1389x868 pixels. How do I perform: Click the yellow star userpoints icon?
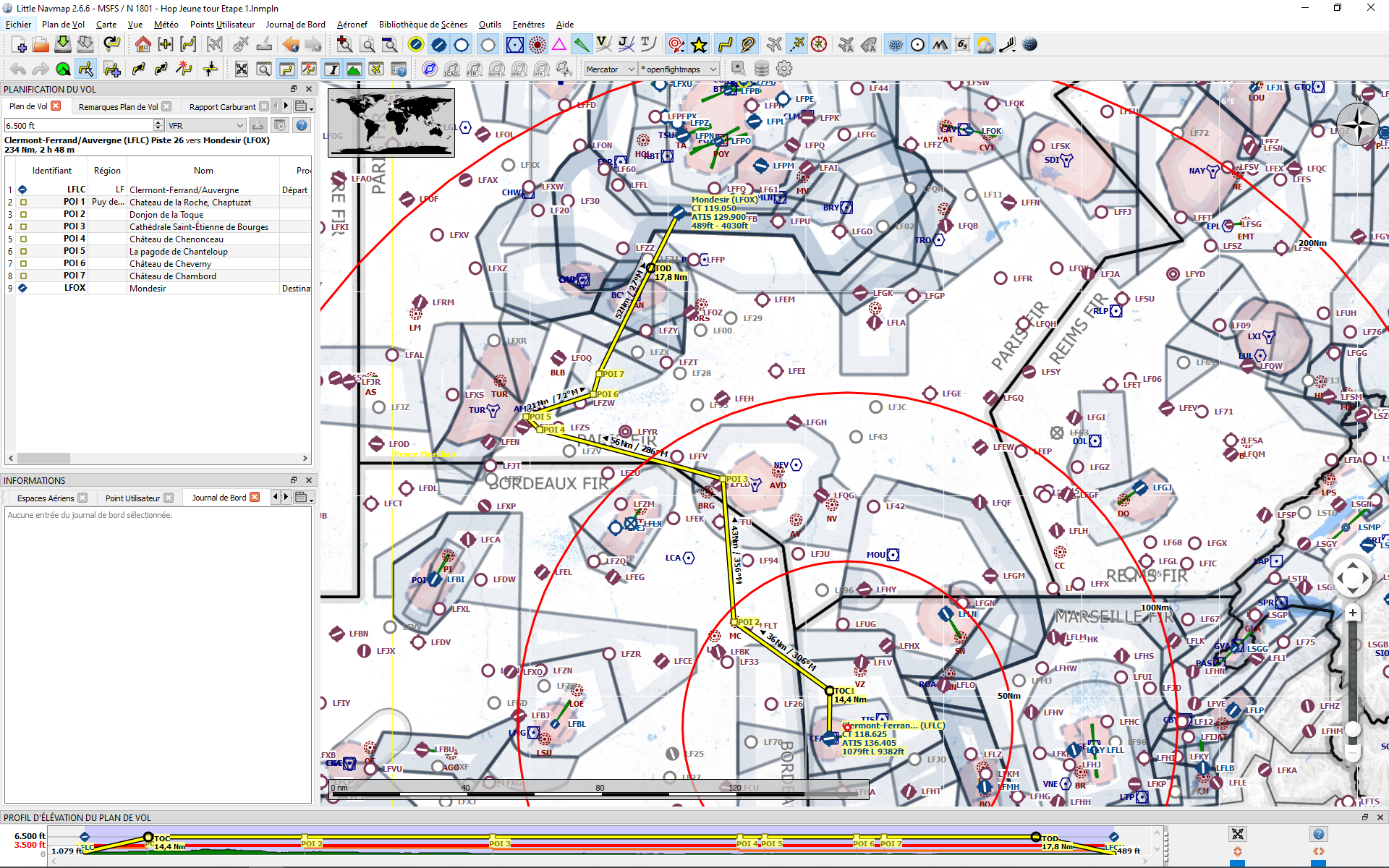(699, 45)
